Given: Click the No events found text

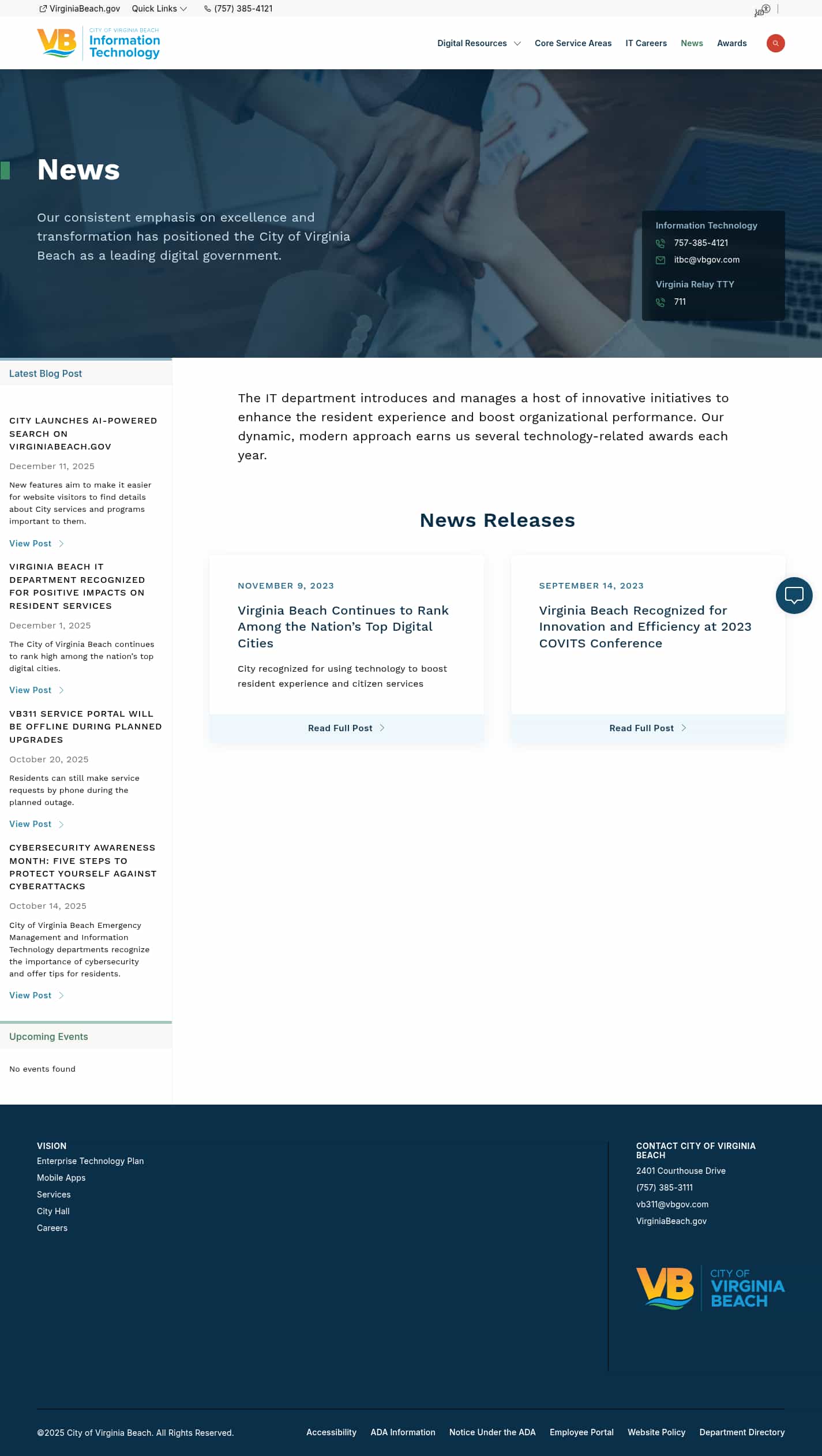Looking at the screenshot, I should pyautogui.click(x=42, y=1069).
